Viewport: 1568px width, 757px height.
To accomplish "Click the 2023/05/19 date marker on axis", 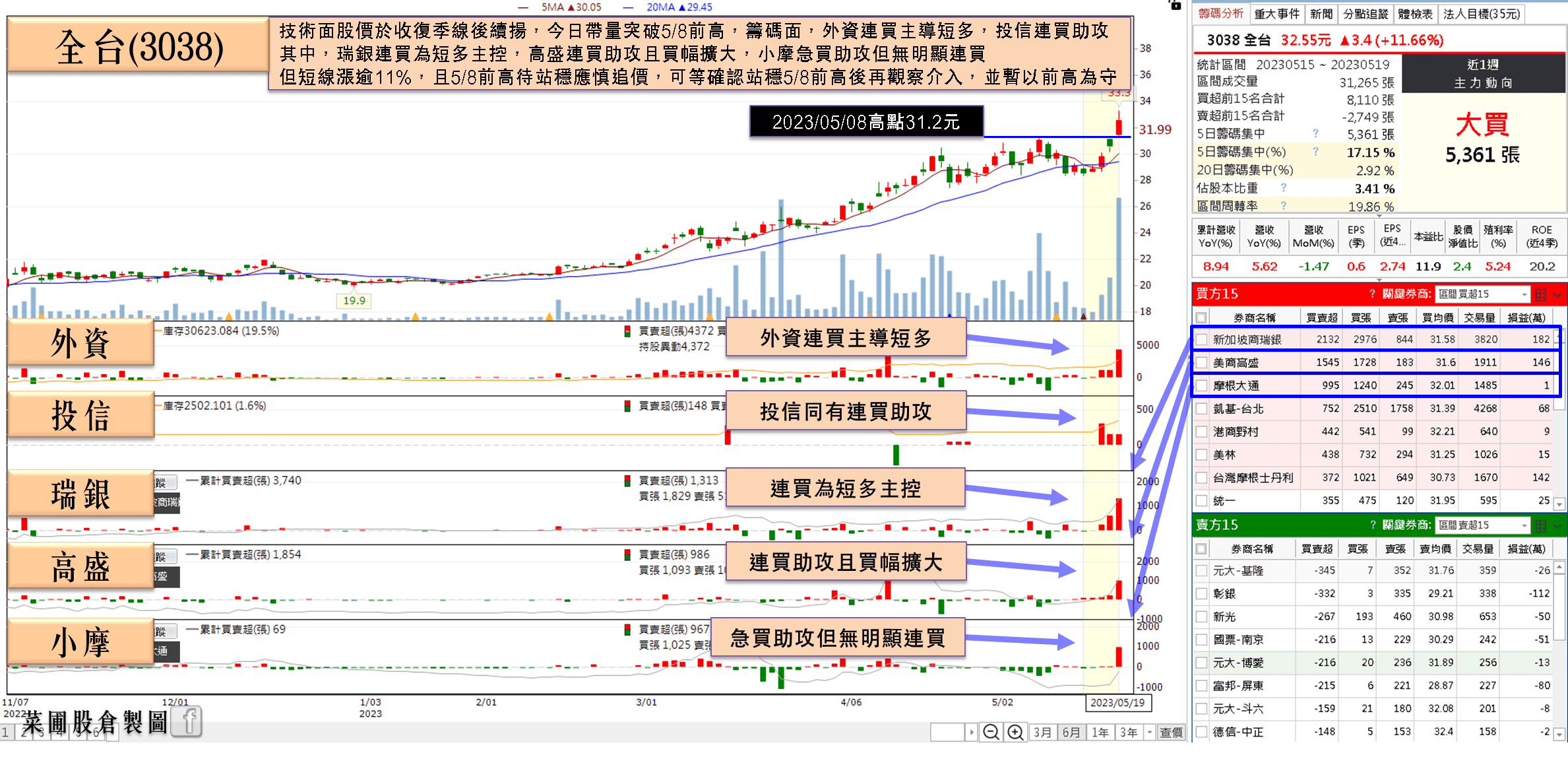I will [1117, 702].
